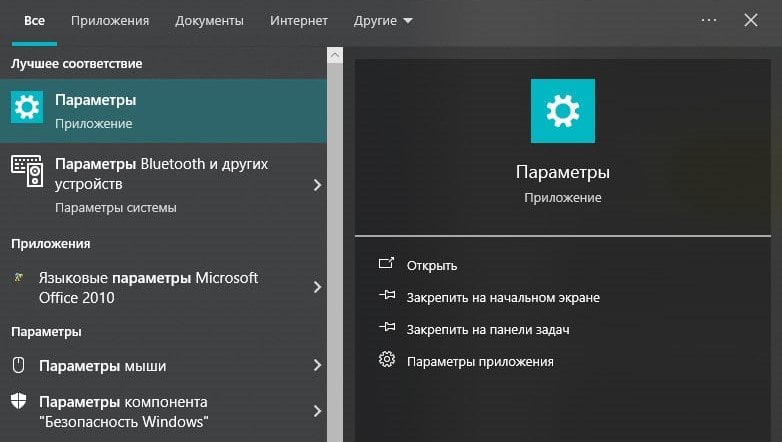Image resolution: width=782 pixels, height=442 pixels.
Task: Click the mouse icon next to Параметры мыши
Action: [18, 366]
